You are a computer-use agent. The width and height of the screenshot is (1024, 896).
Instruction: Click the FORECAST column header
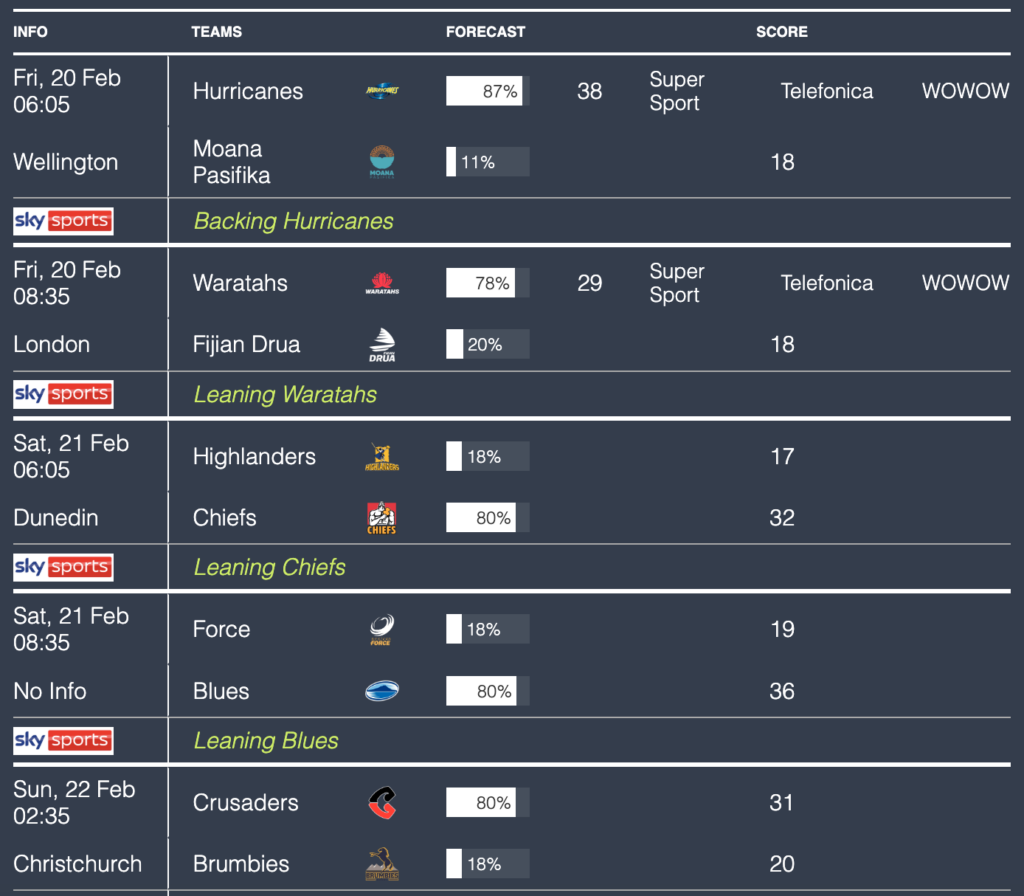click(x=485, y=32)
